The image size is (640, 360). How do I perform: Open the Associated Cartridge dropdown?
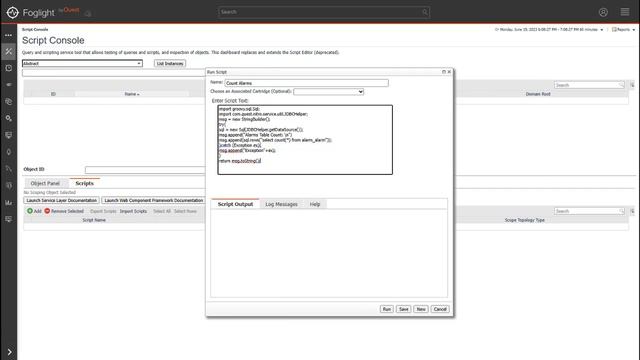point(328,91)
